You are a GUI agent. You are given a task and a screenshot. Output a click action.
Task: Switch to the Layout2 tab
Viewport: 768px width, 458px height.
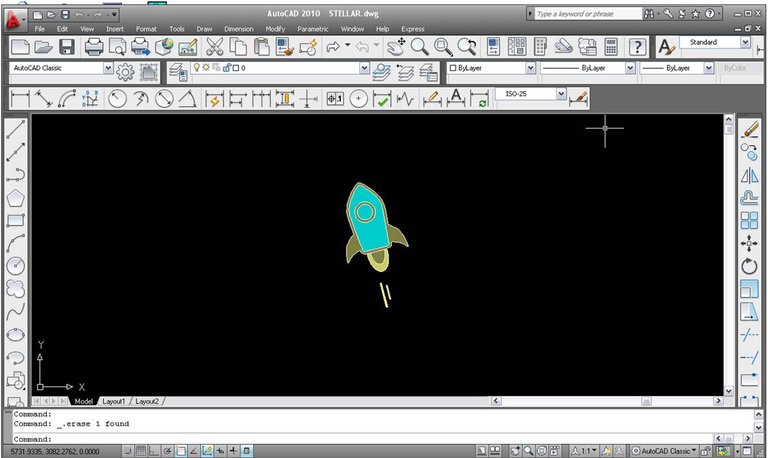click(x=147, y=401)
